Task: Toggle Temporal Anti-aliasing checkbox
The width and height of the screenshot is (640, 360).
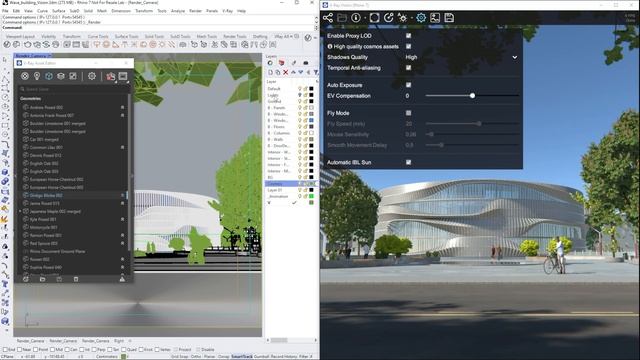Action: 409,68
